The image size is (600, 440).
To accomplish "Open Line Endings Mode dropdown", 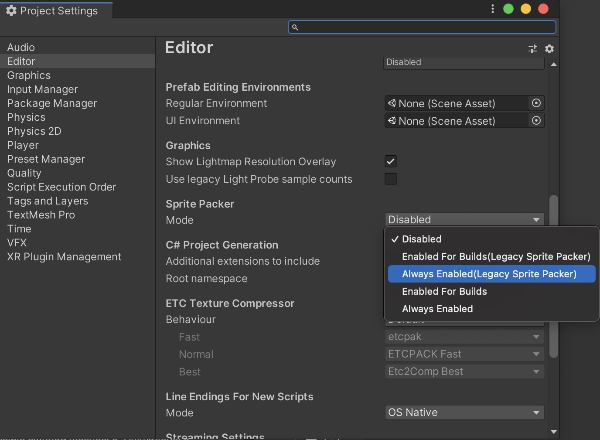I will [465, 412].
